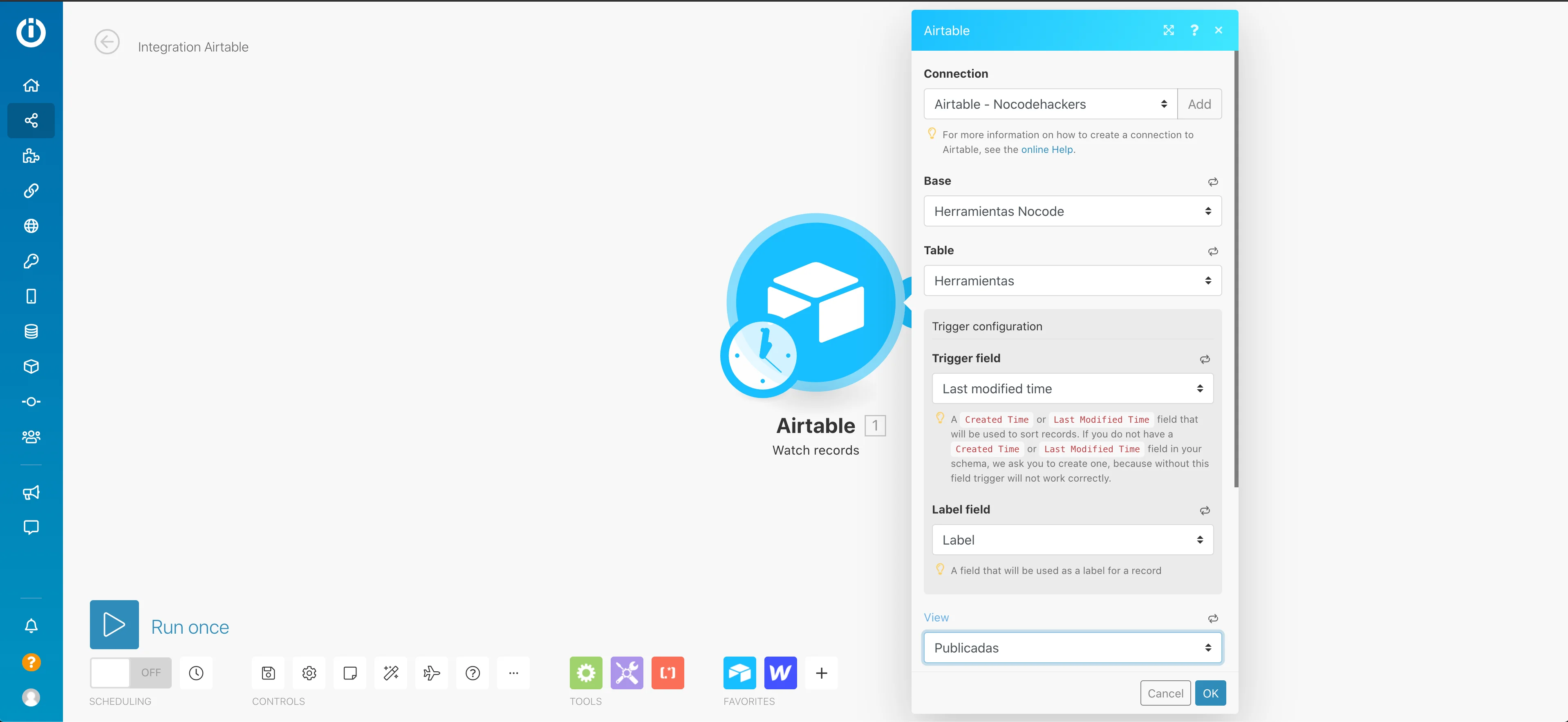
Task: Open Data stores in the sidebar
Action: pyautogui.click(x=31, y=331)
